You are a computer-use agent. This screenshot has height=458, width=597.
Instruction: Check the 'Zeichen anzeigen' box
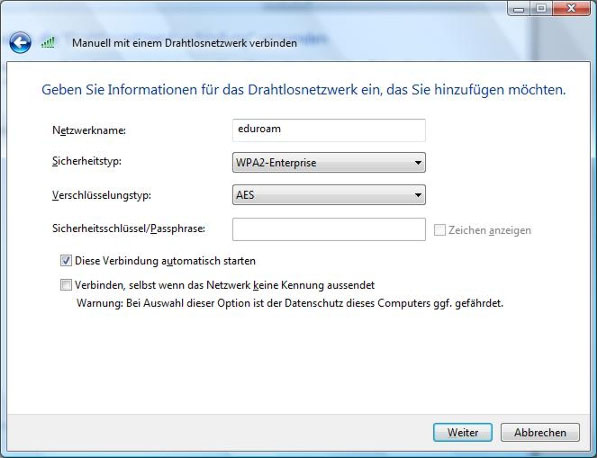[x=440, y=230]
